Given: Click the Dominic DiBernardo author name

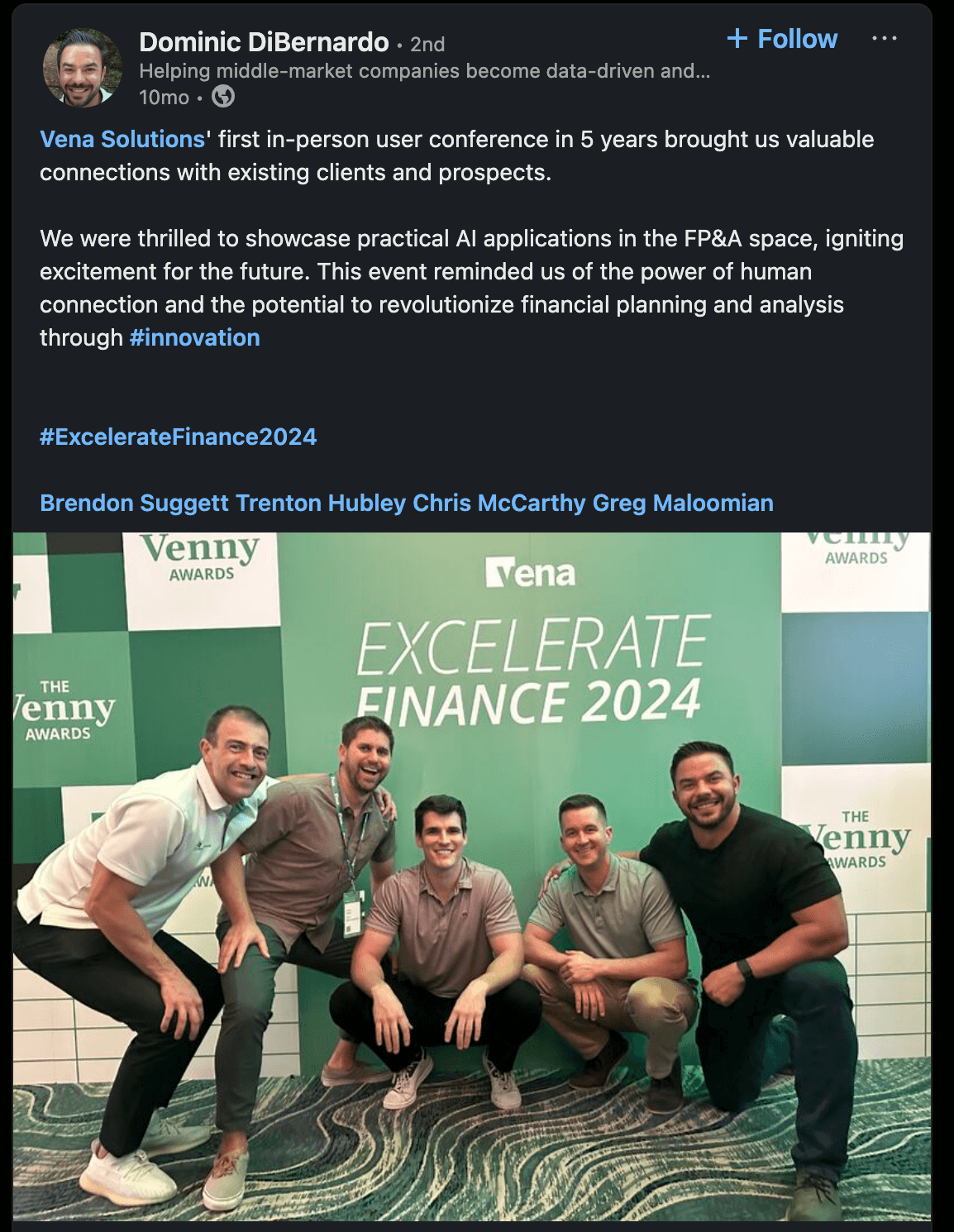Looking at the screenshot, I should [x=264, y=41].
